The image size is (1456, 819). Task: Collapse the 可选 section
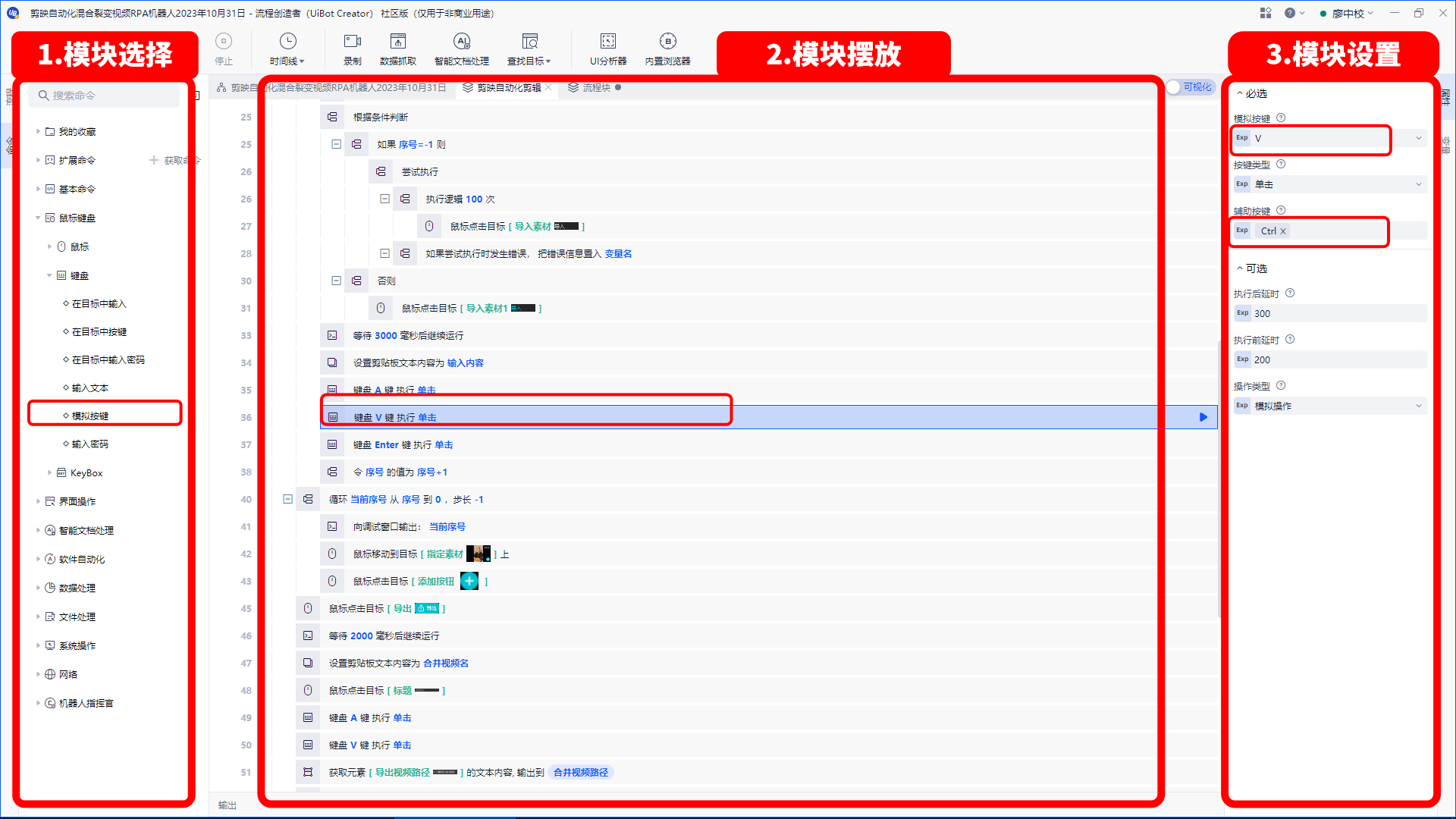[1240, 268]
